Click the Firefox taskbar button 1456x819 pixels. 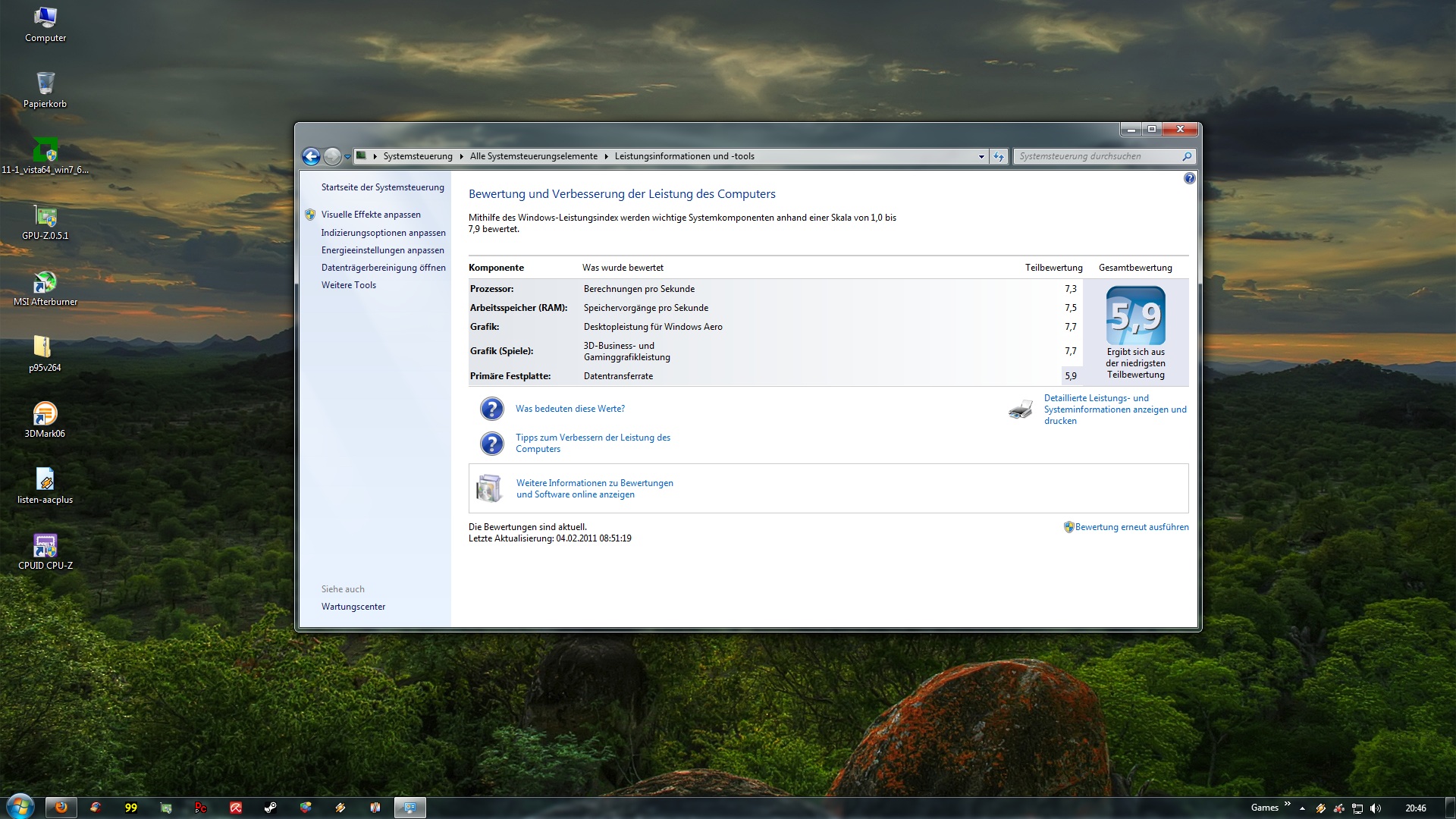(x=61, y=808)
